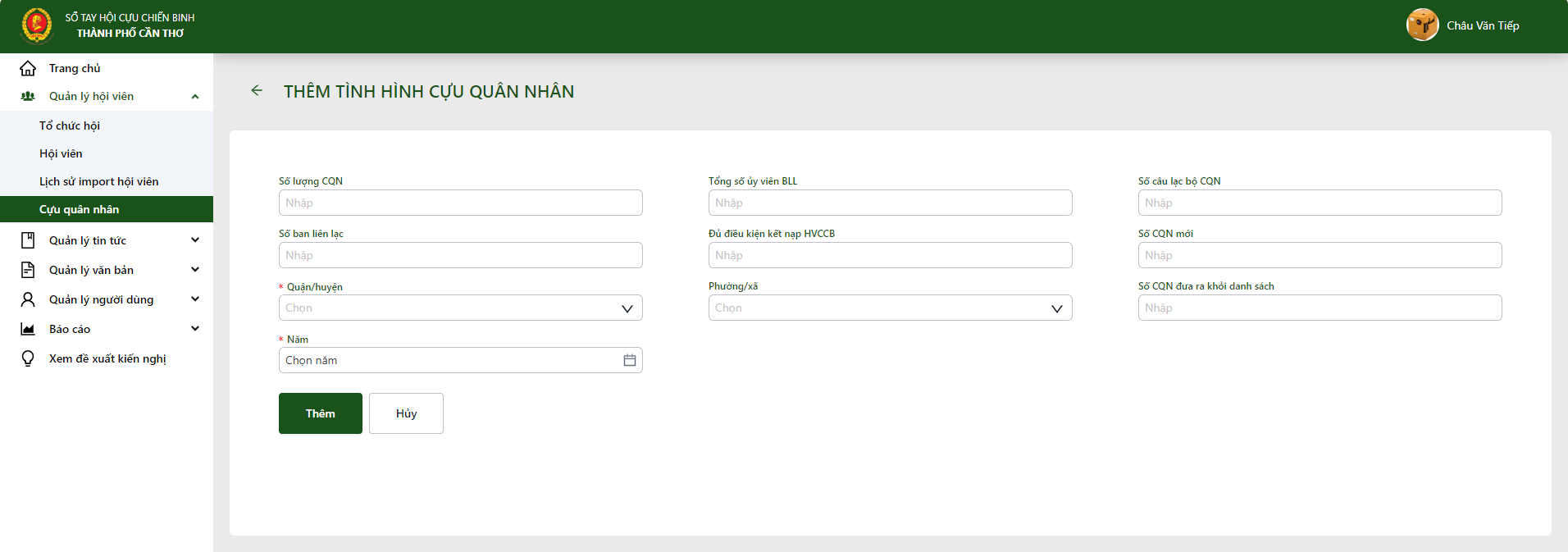Click the THÊM TÌNH HÌNH CỰU QUÂN NHÂN heading
This screenshot has width=1568, height=552.
point(429,91)
